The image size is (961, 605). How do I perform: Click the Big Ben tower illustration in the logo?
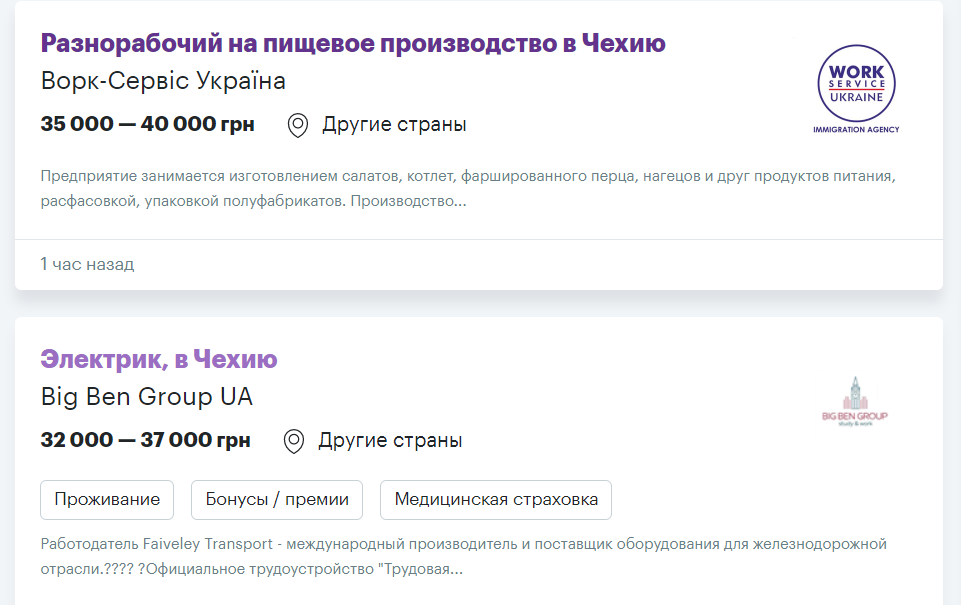pos(854,392)
